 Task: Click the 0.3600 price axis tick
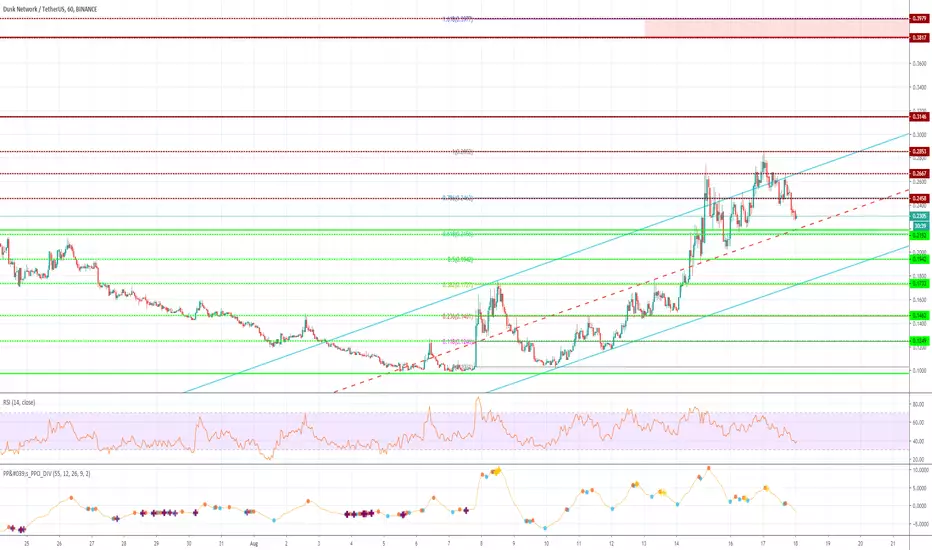tap(919, 63)
